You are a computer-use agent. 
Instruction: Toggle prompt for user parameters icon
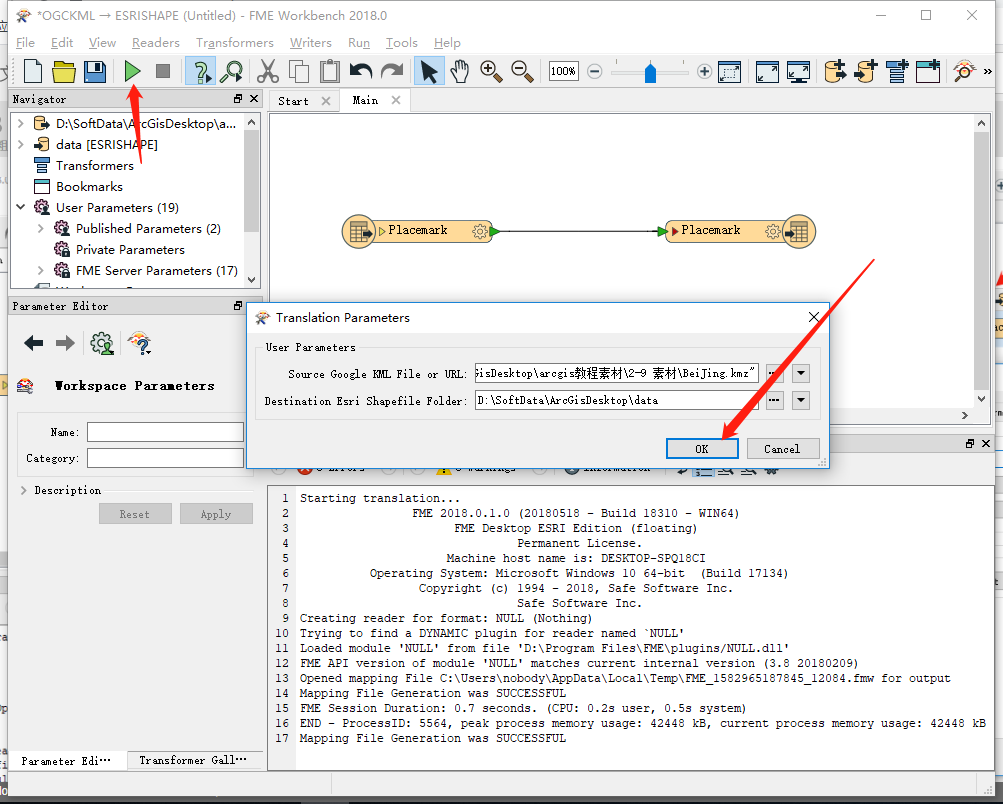200,71
